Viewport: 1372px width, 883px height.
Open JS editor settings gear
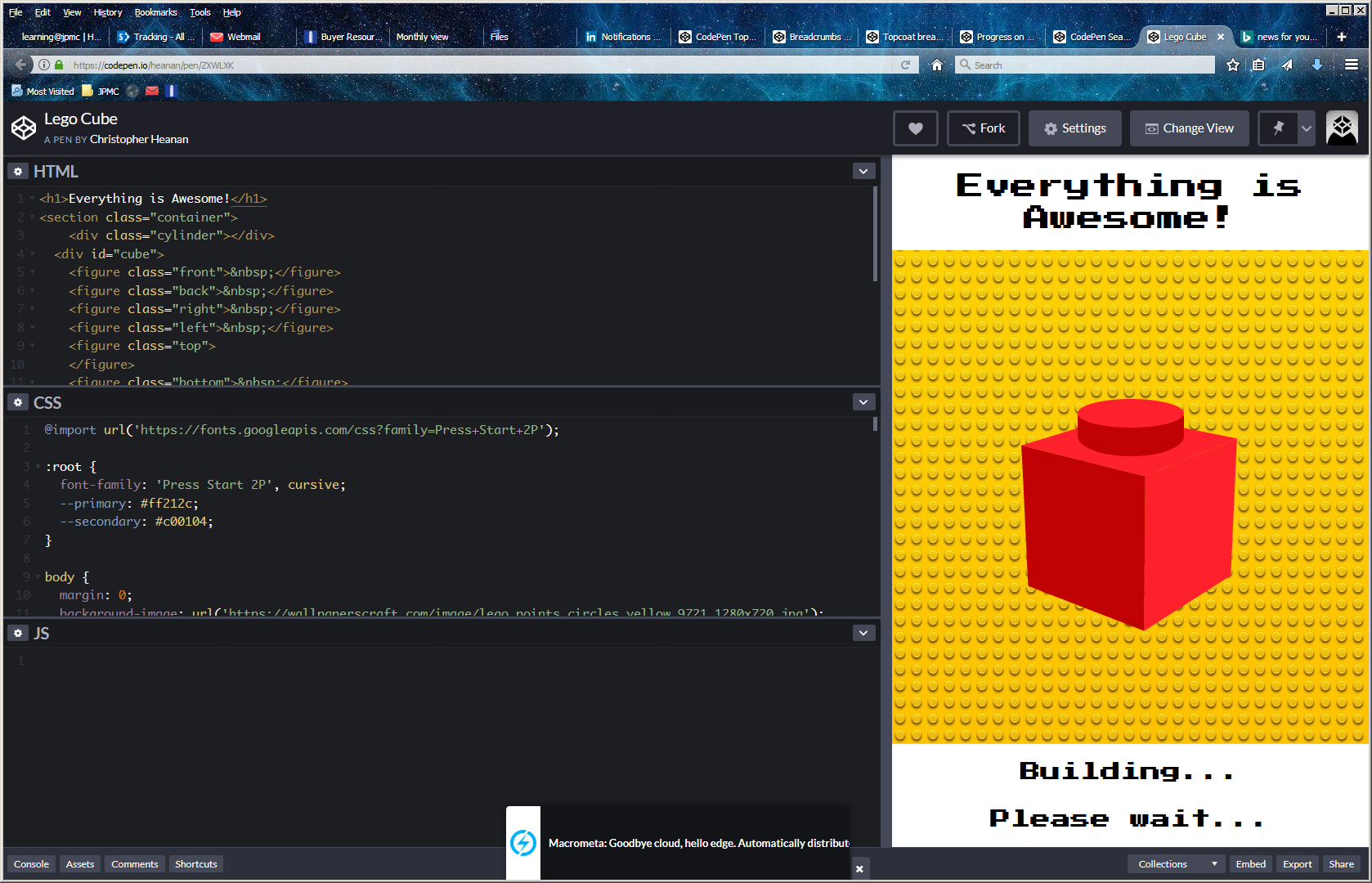point(18,634)
